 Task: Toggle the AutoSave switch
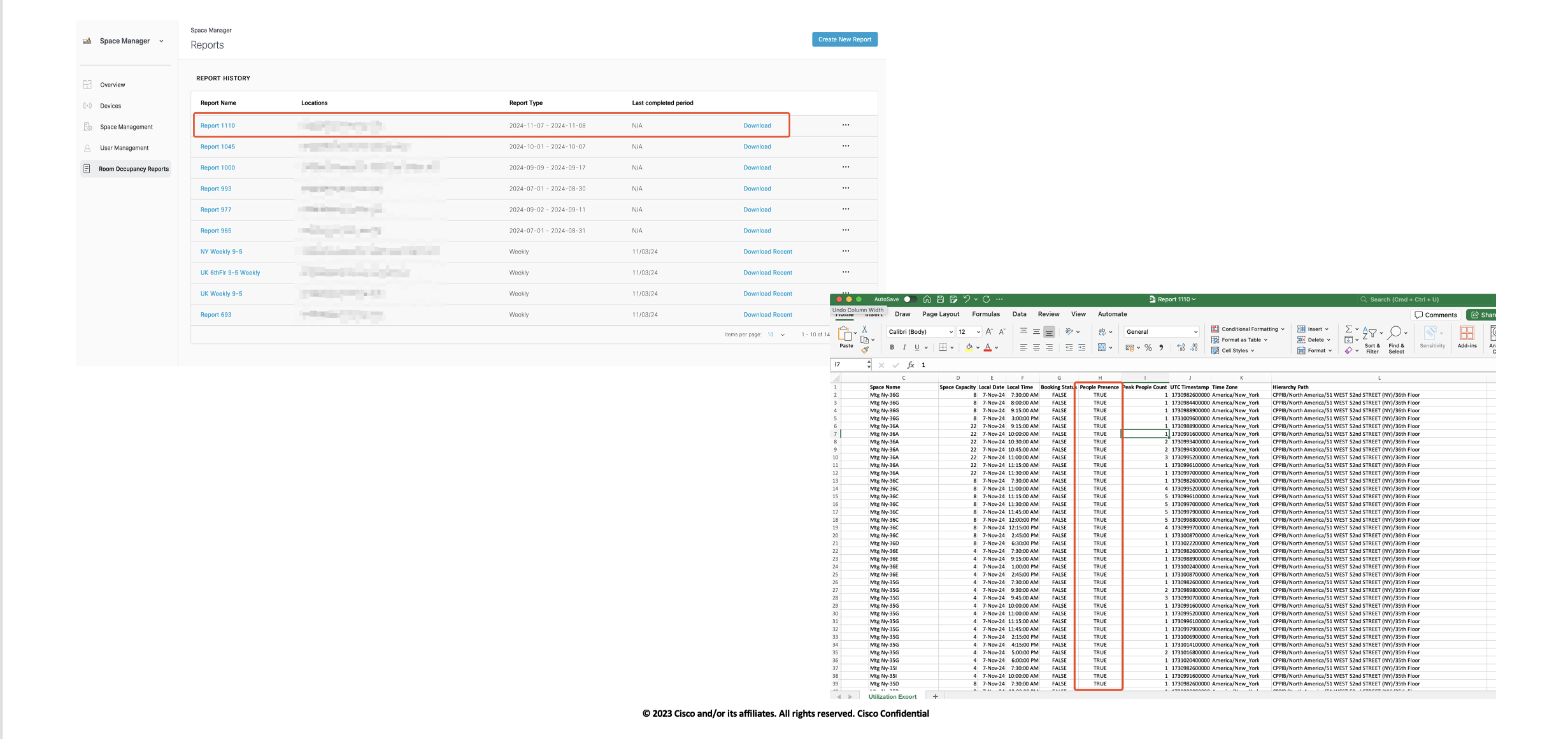[x=910, y=299]
